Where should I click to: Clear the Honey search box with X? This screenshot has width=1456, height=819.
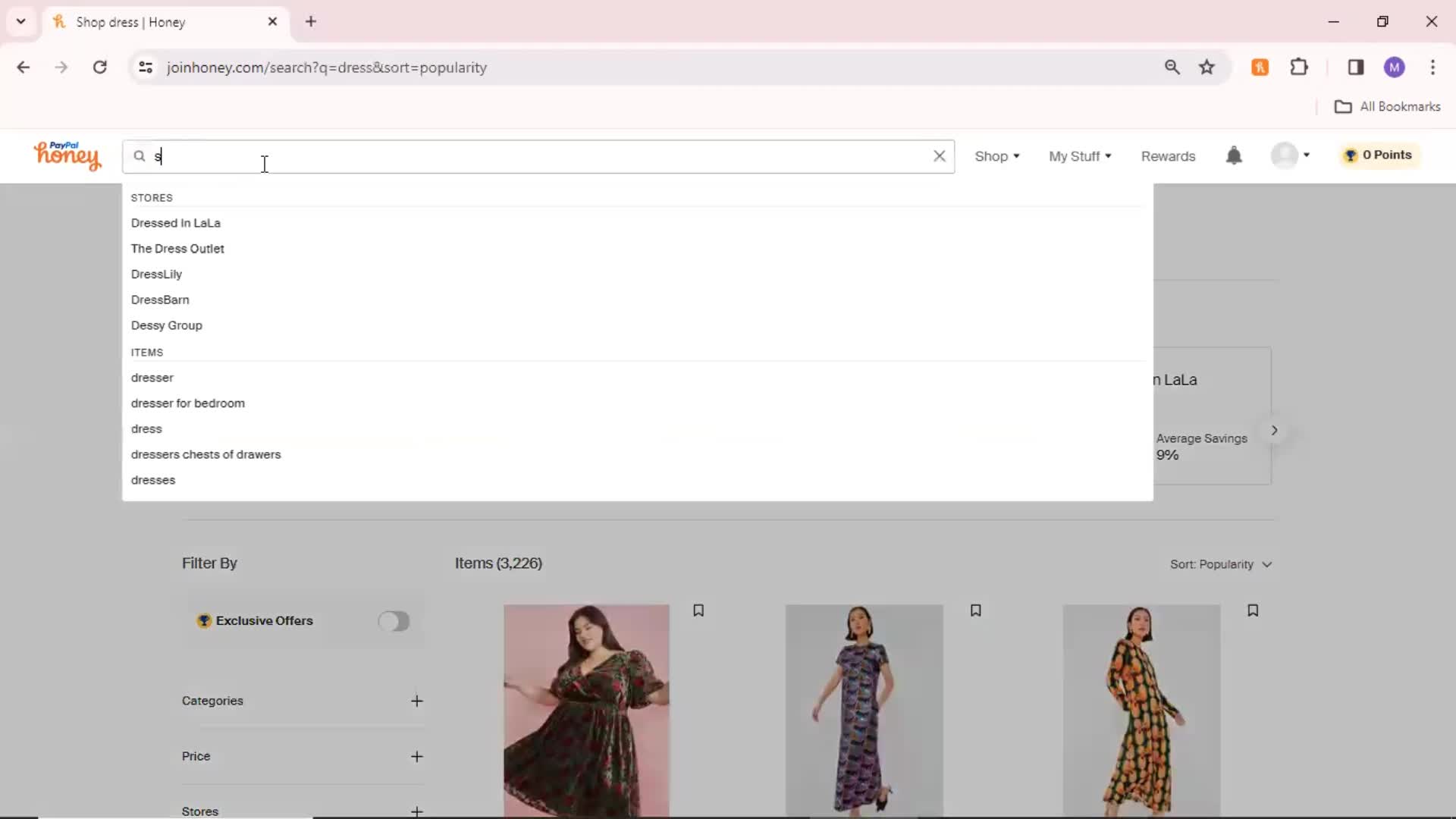939,155
